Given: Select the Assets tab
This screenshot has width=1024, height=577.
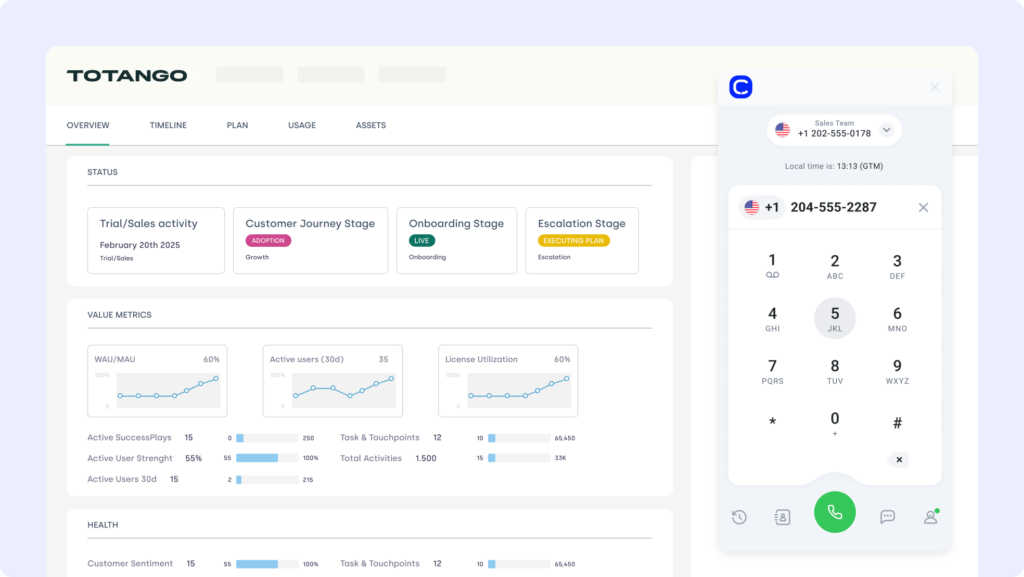Looking at the screenshot, I should [370, 125].
